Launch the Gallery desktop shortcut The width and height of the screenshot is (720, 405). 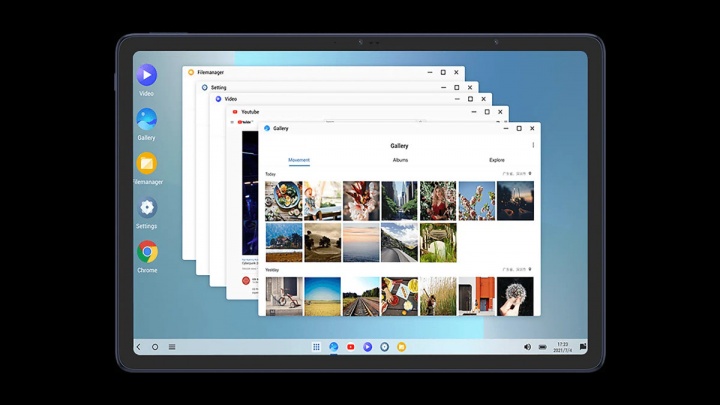[x=147, y=119]
